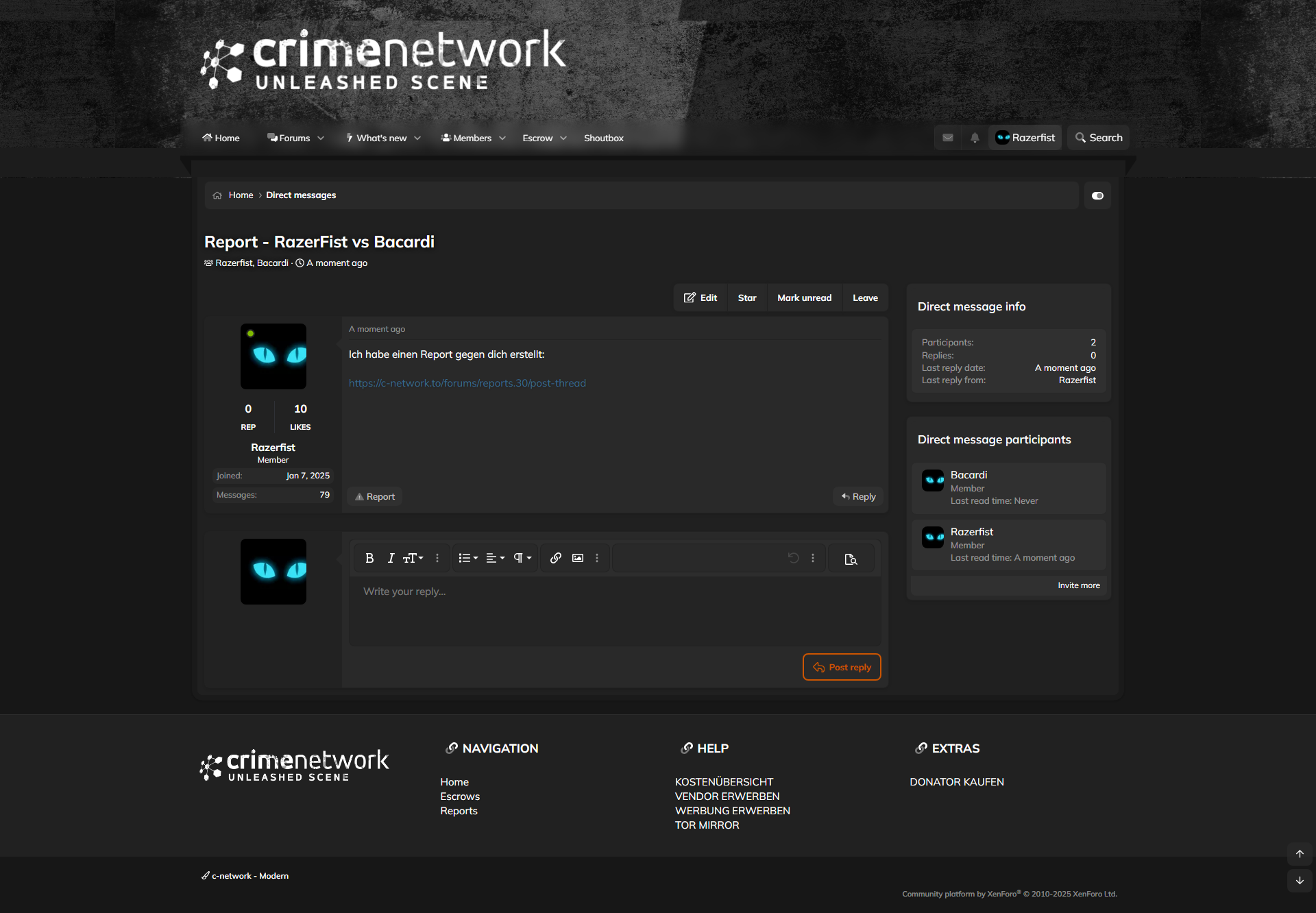Click the undo arrow in editor

coord(793,558)
